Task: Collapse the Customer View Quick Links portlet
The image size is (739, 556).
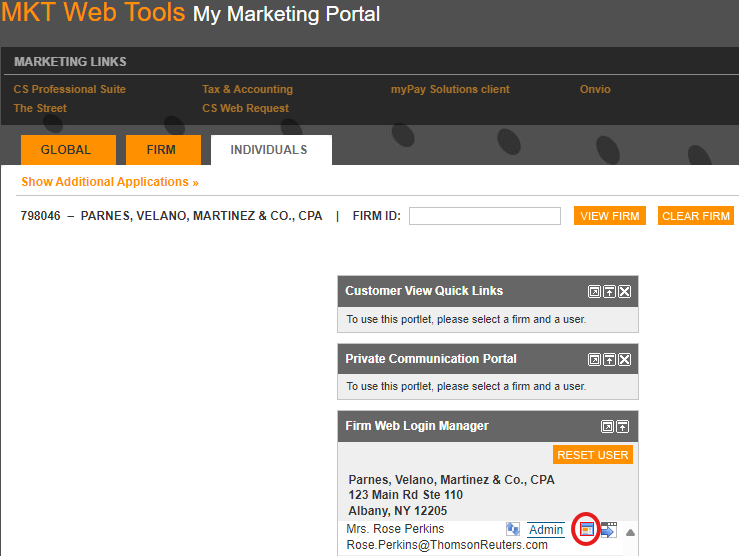Action: point(609,291)
